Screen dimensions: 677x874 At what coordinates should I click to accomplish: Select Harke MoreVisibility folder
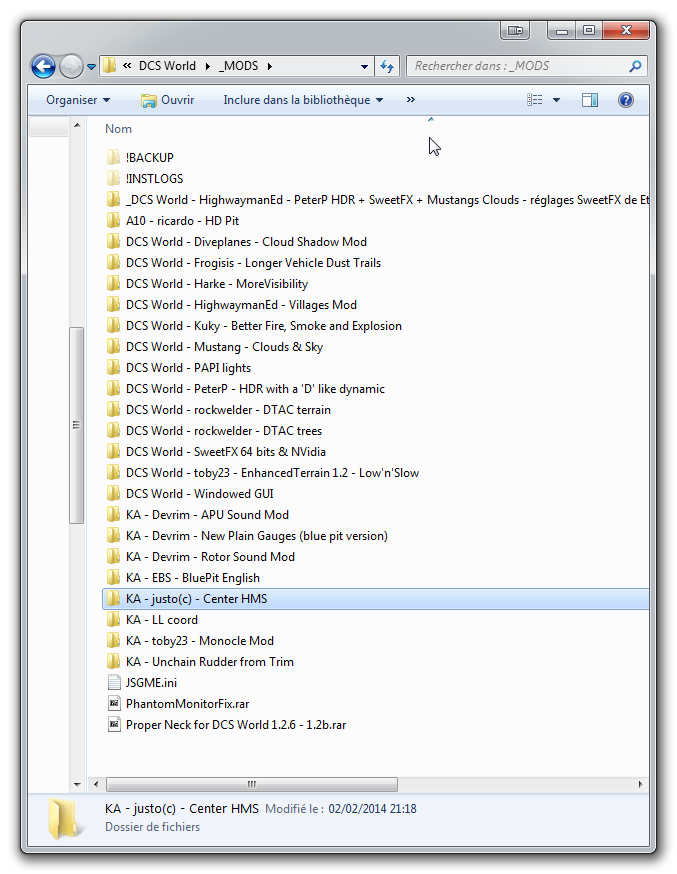pyautogui.click(x=207, y=284)
